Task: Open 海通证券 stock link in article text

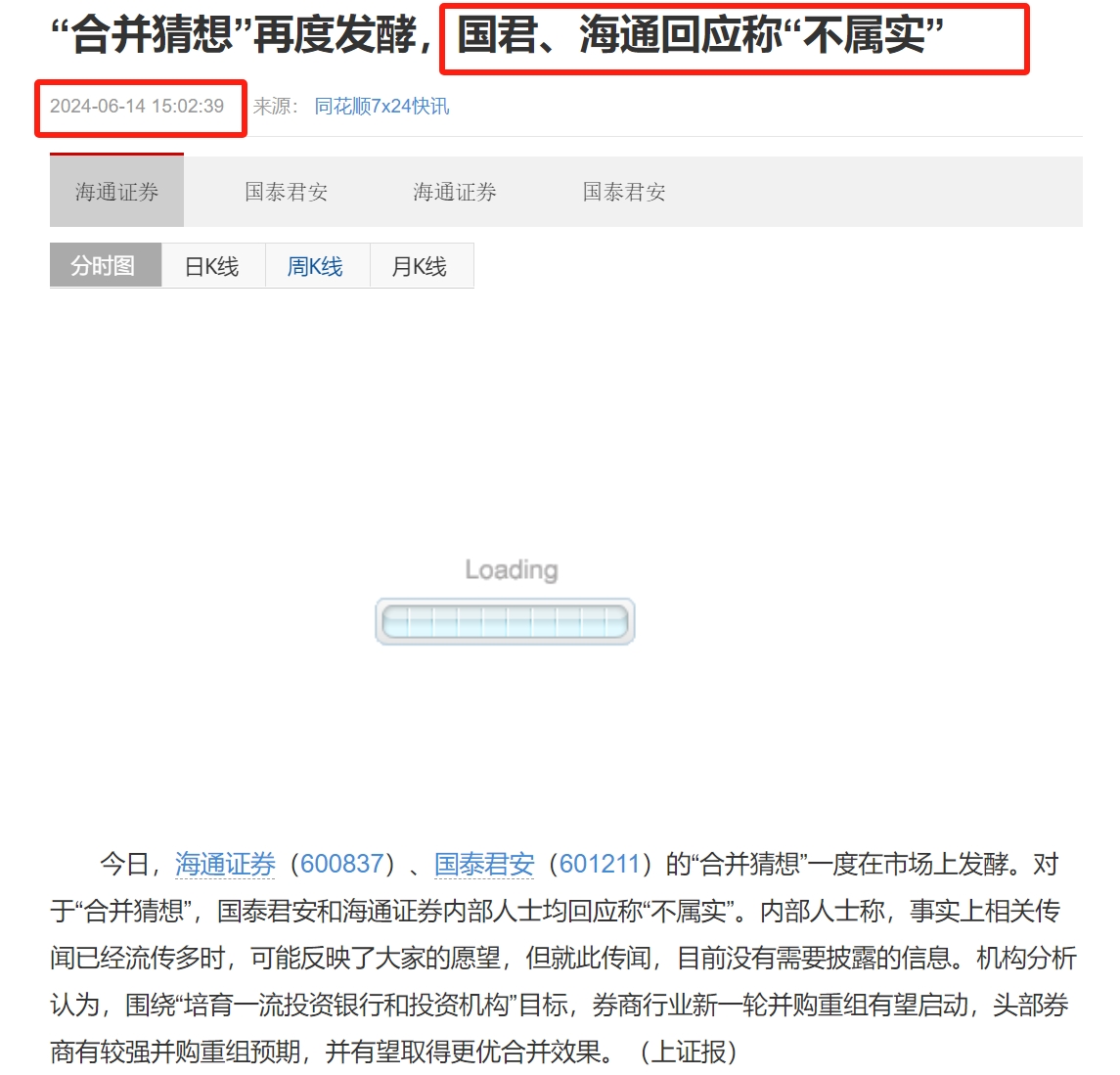Action: 225,865
